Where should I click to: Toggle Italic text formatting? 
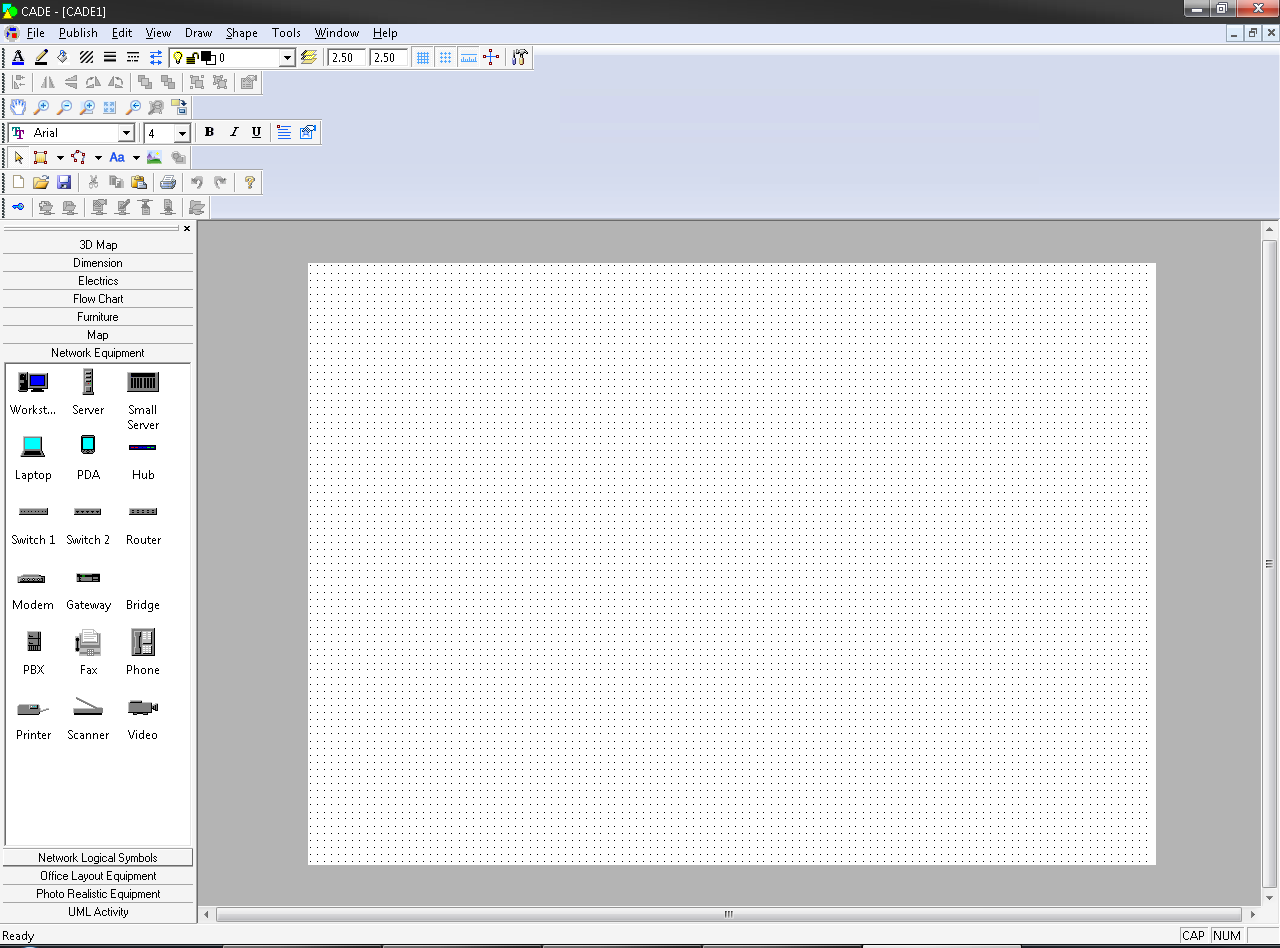[x=233, y=132]
